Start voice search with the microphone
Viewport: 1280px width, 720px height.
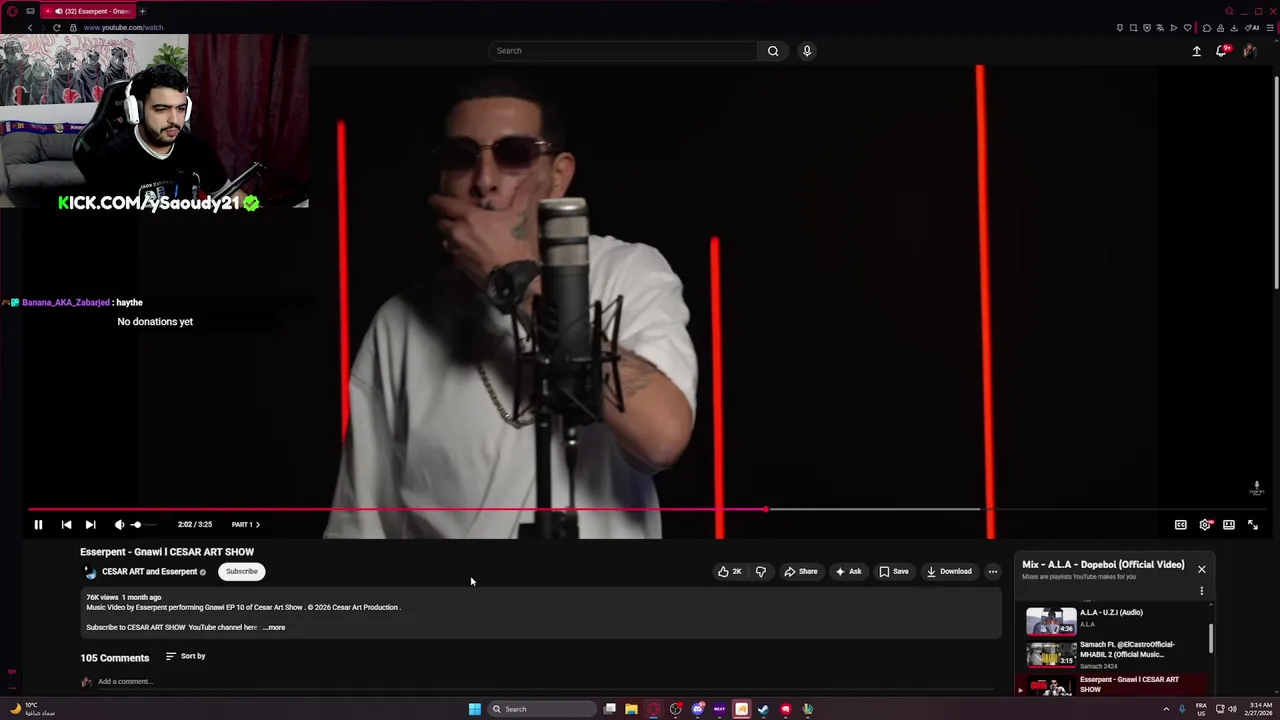[807, 51]
